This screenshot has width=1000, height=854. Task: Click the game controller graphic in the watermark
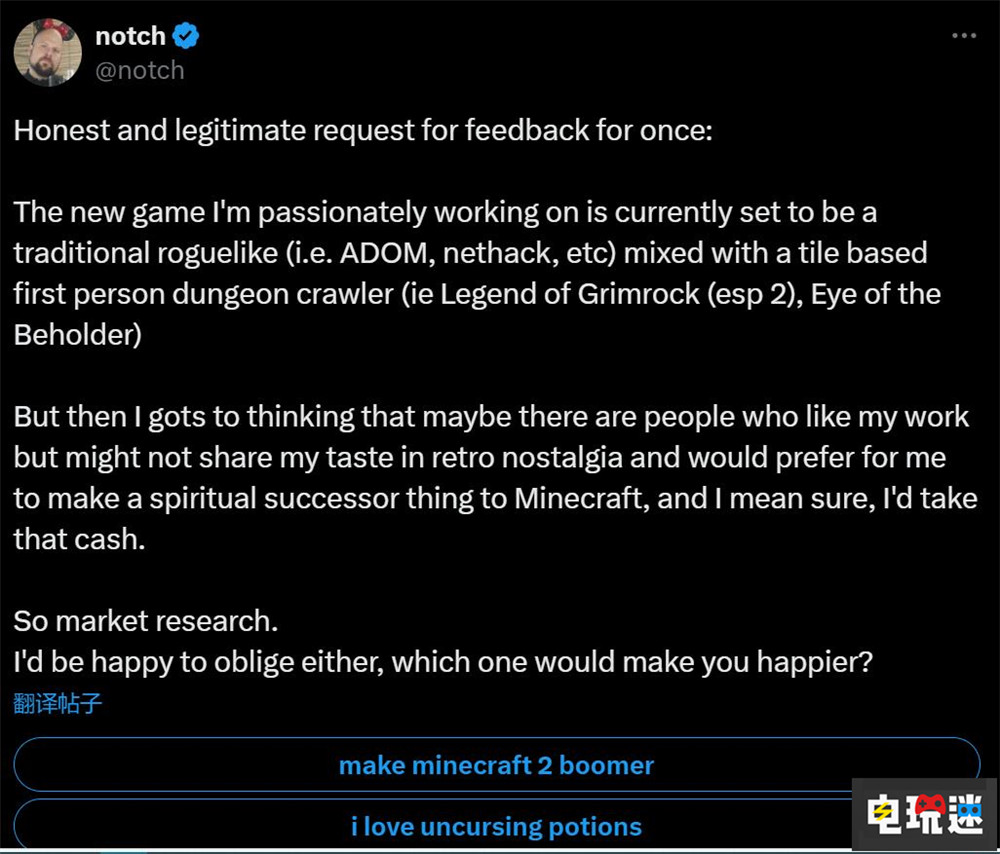pos(929,805)
